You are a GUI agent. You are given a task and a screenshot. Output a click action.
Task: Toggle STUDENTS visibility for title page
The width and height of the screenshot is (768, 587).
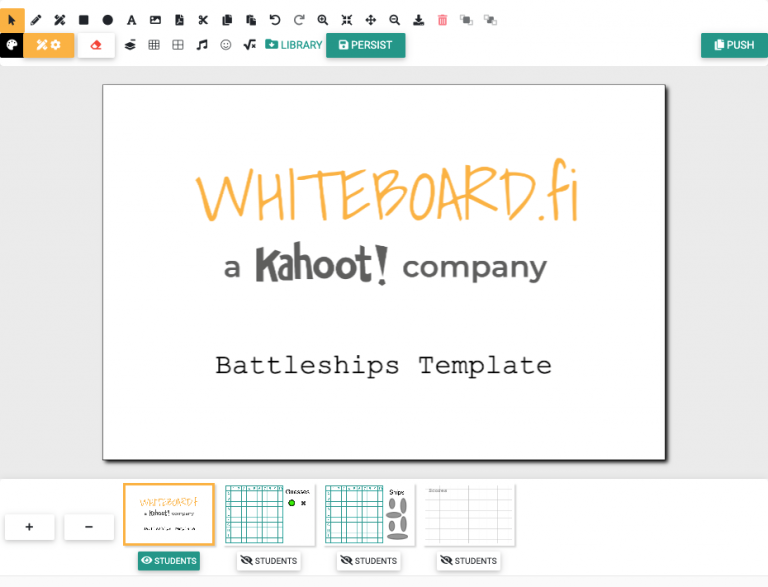169,561
